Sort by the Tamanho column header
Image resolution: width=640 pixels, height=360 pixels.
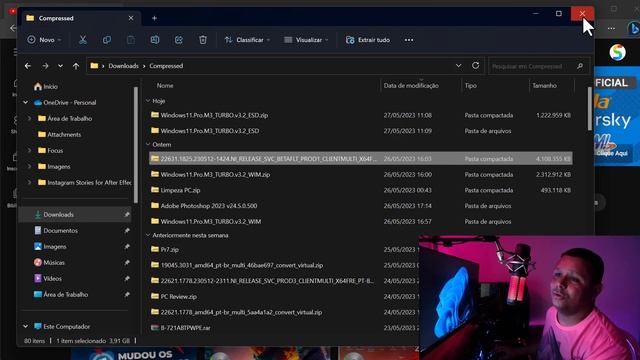[544, 85]
